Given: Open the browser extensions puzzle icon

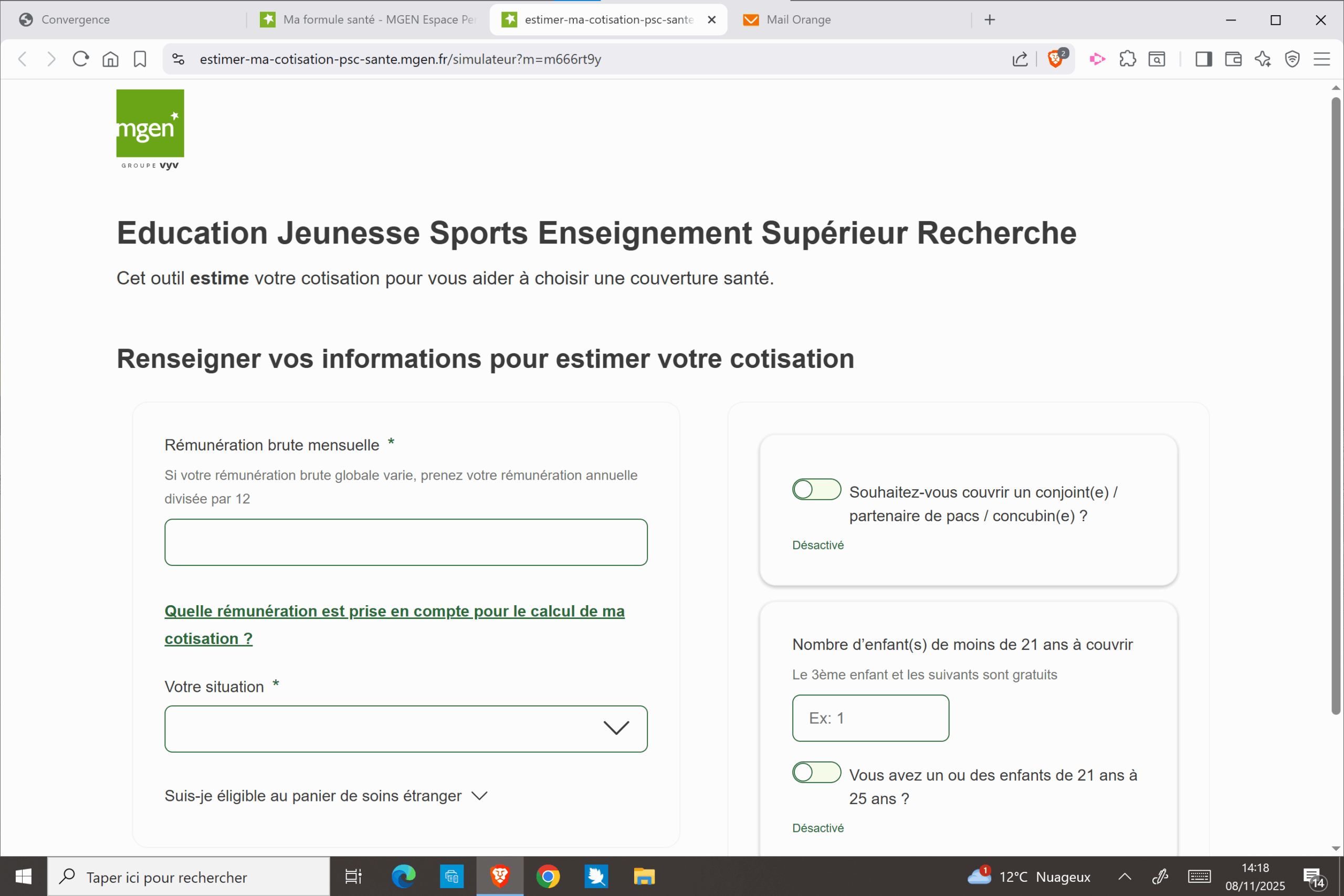Looking at the screenshot, I should (x=1127, y=59).
